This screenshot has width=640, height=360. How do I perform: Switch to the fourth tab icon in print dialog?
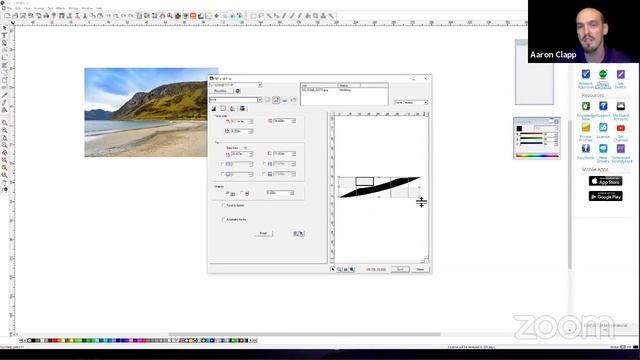242,109
